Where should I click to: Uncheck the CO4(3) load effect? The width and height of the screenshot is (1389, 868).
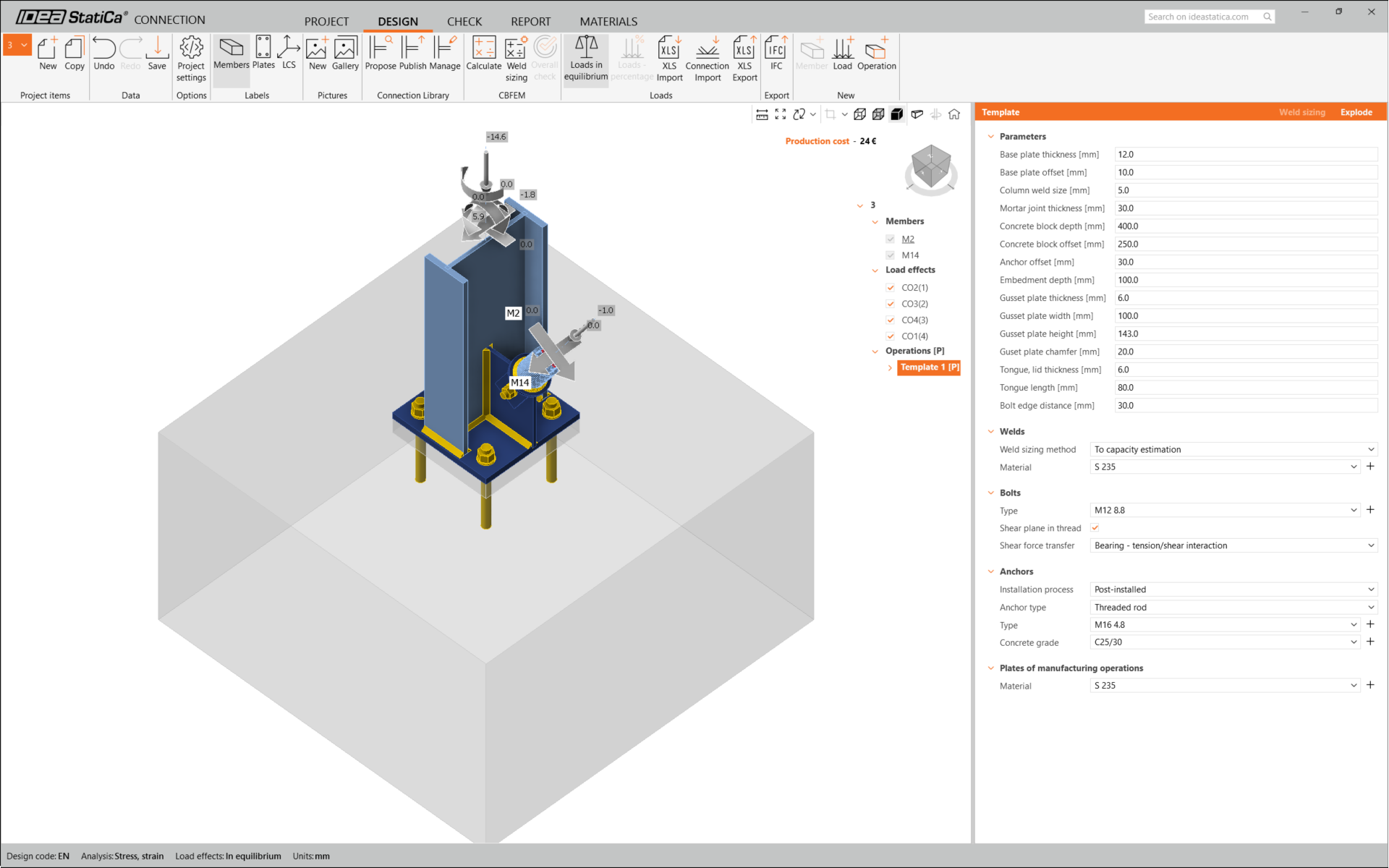coord(891,320)
